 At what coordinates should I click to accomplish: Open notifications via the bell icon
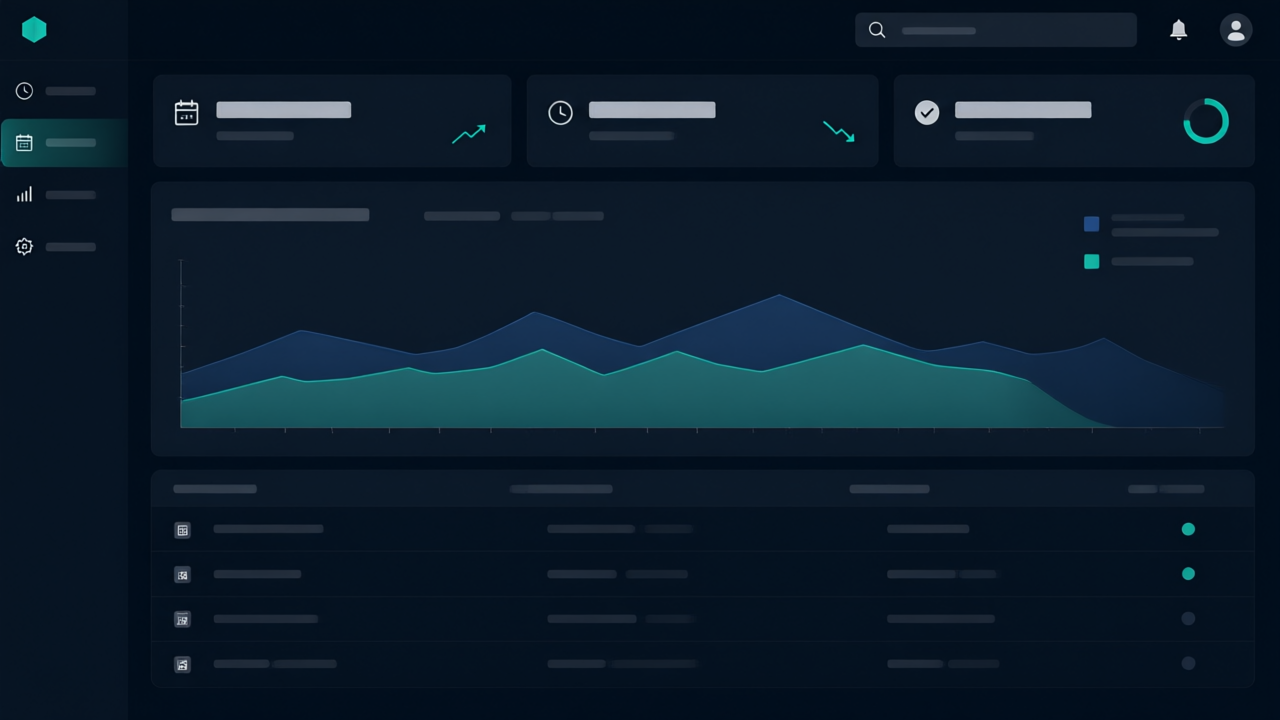coord(1179,30)
